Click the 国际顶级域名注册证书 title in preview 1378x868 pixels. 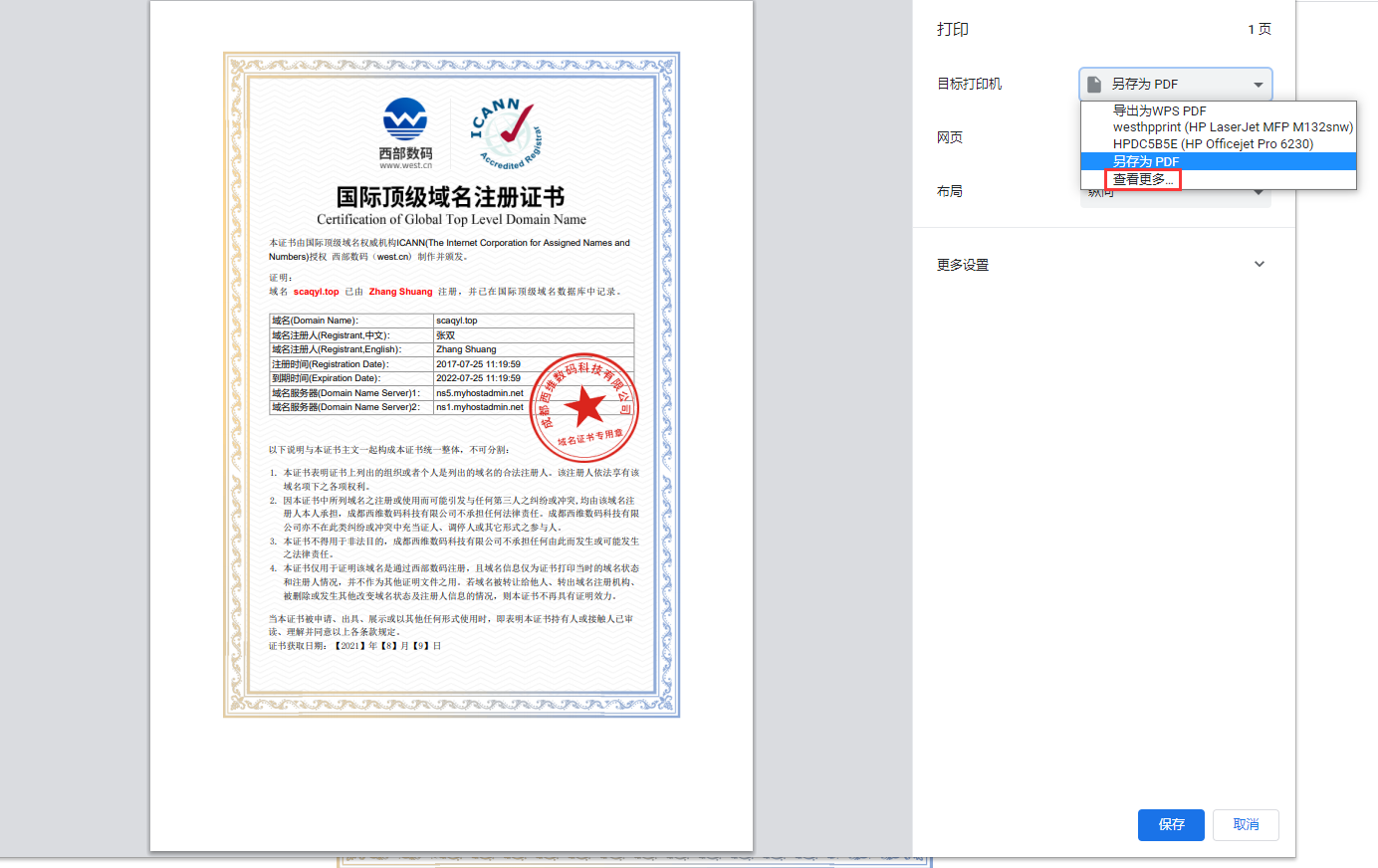point(450,197)
